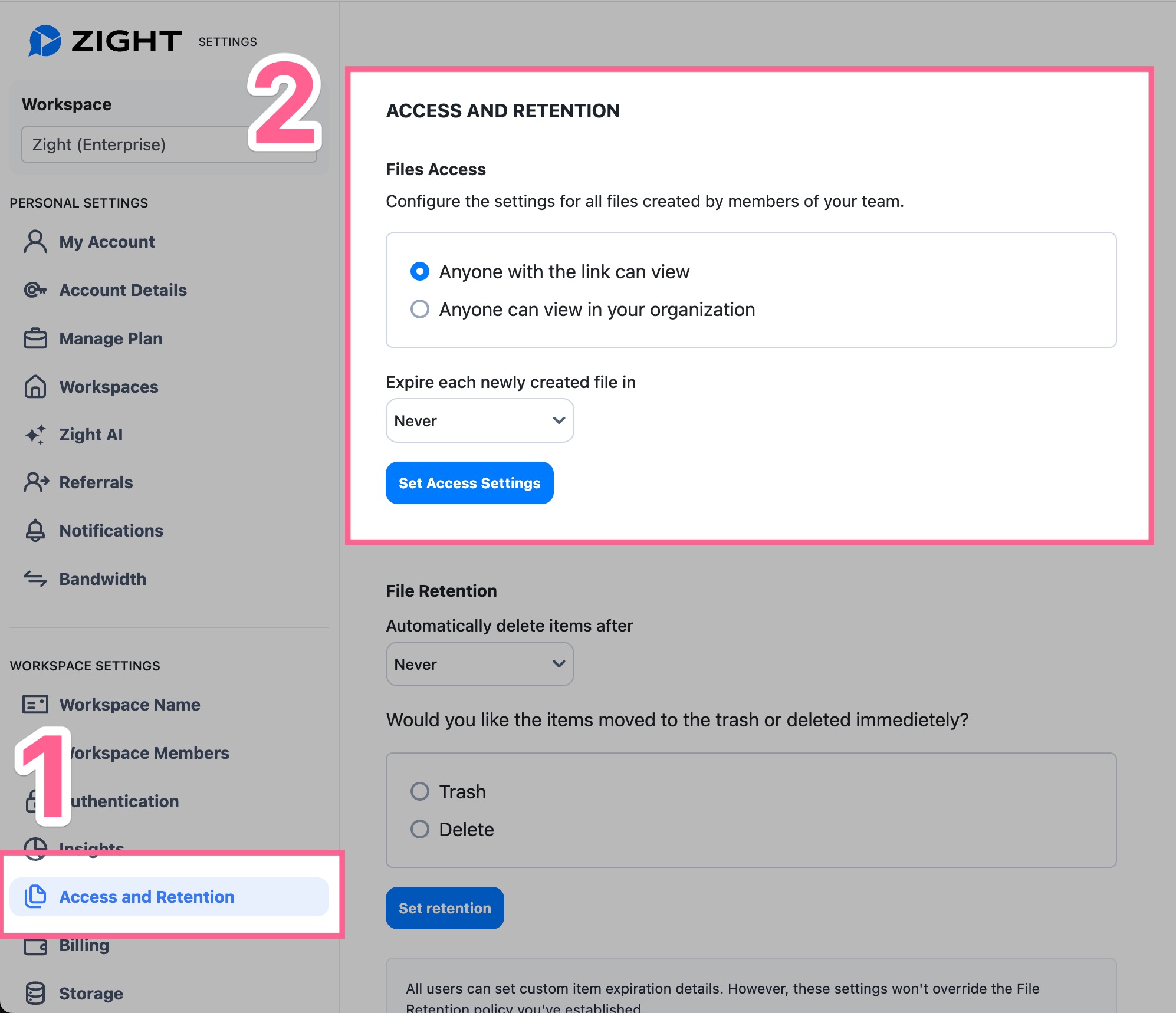The image size is (1176, 1013).
Task: Click the Storage database icon
Action: point(35,994)
